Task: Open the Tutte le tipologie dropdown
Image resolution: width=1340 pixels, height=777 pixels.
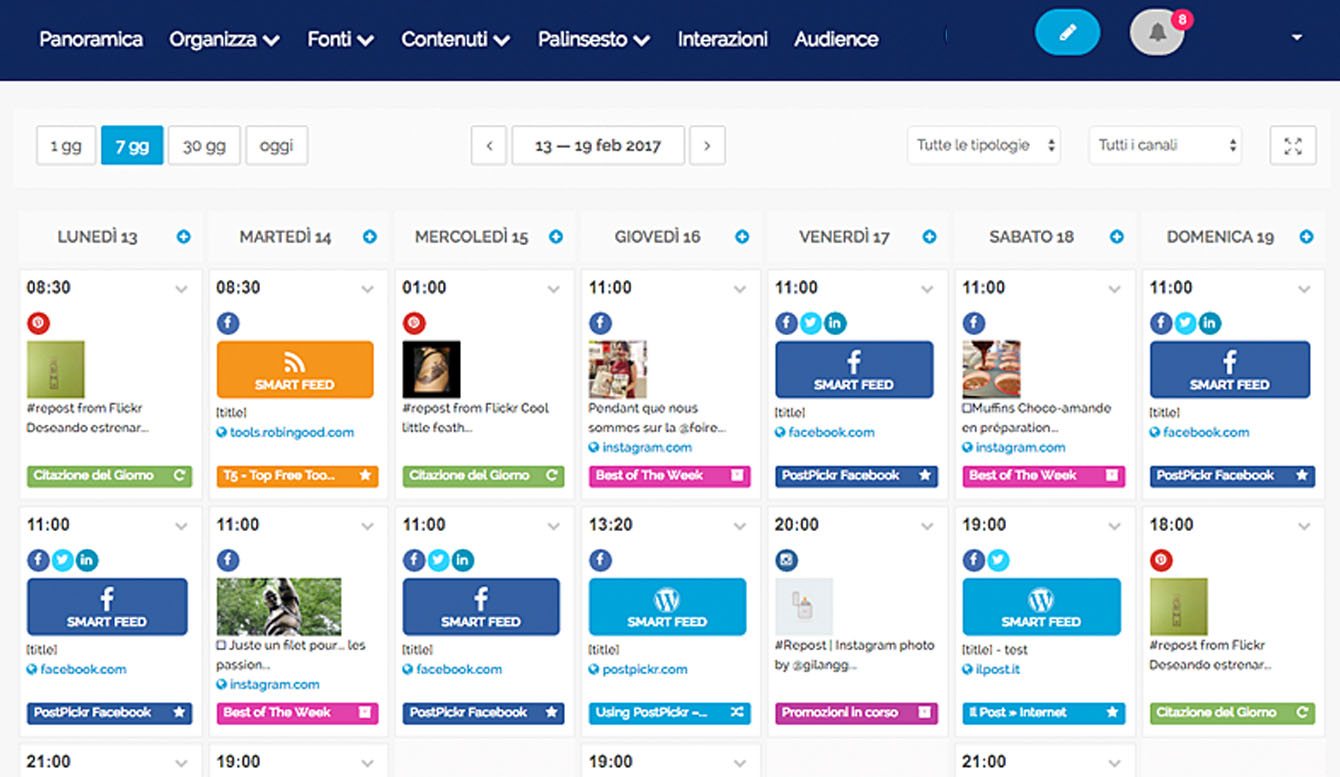Action: coord(984,146)
